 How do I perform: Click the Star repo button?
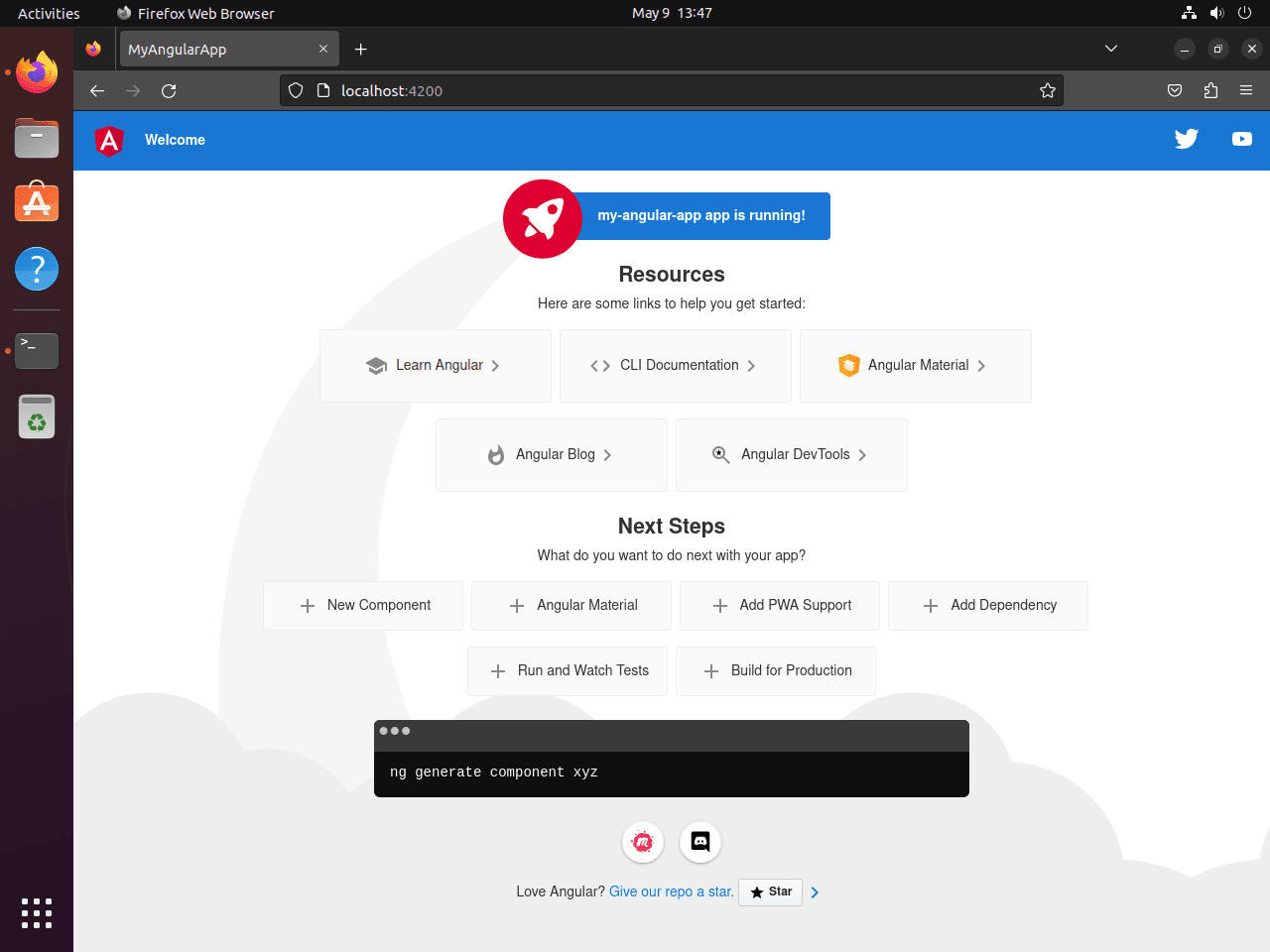click(x=770, y=892)
